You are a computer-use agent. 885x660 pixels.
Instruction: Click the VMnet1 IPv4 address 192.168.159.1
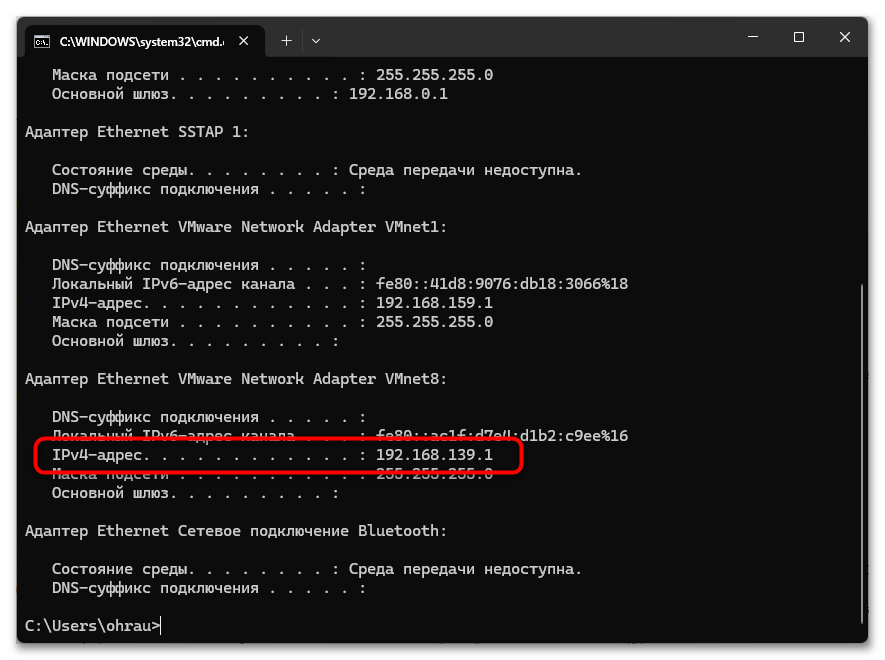[x=434, y=303]
